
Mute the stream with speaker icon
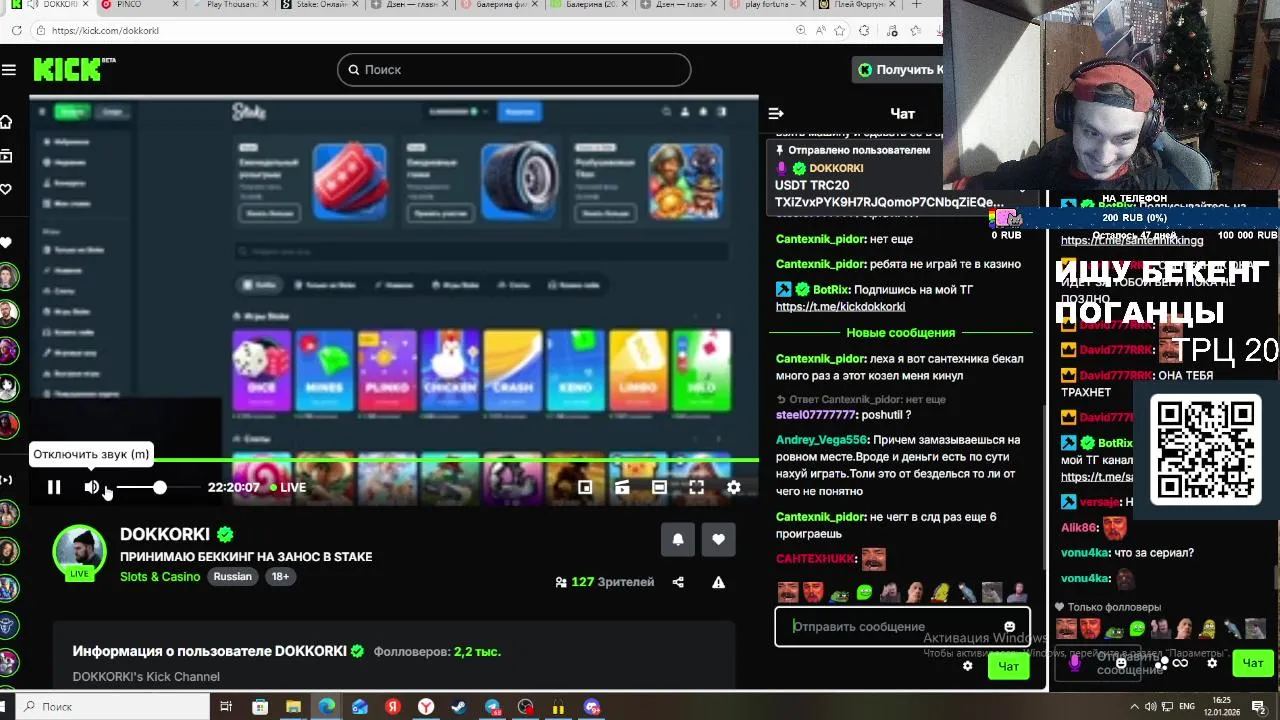(91, 487)
